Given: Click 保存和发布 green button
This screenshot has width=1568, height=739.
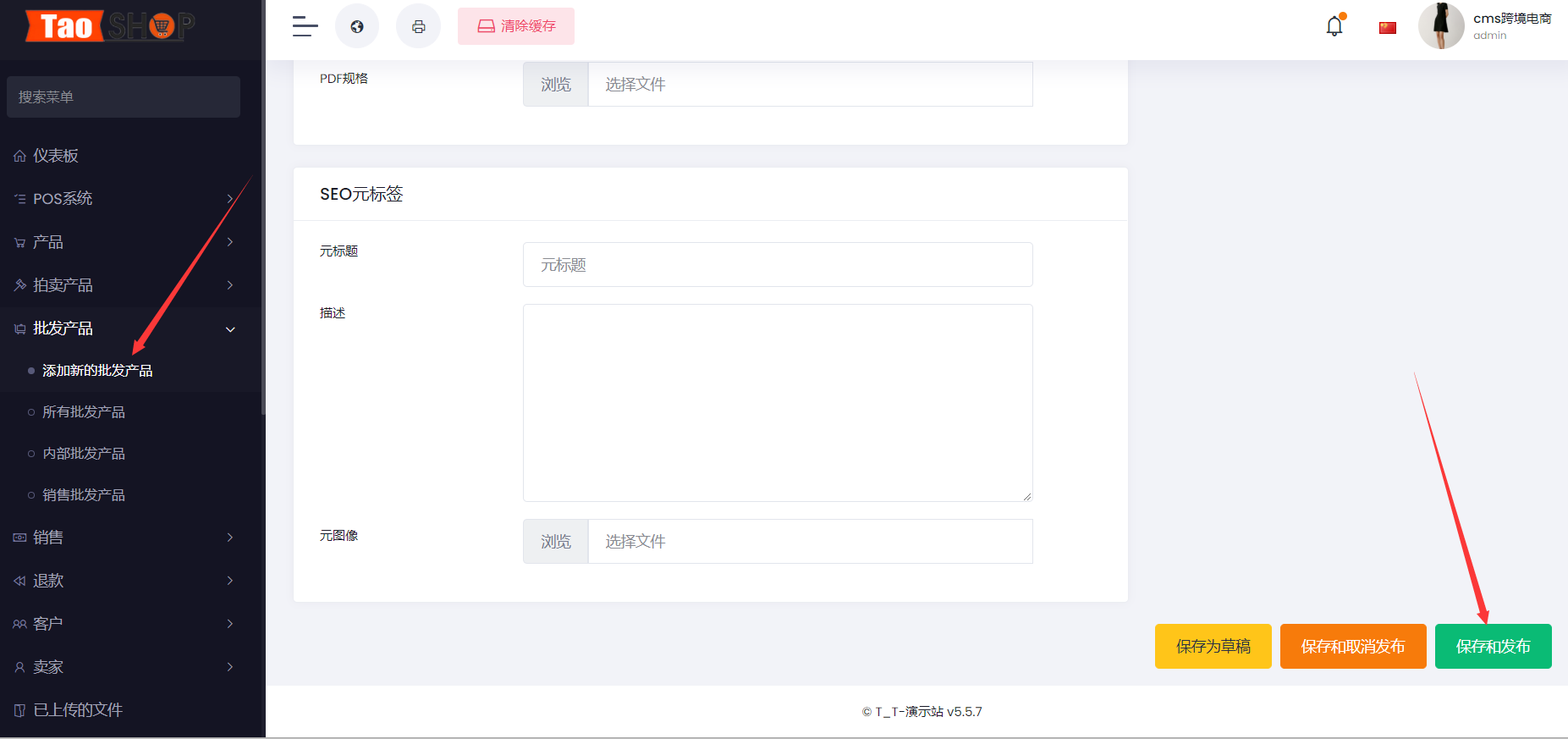Looking at the screenshot, I should (1493, 647).
